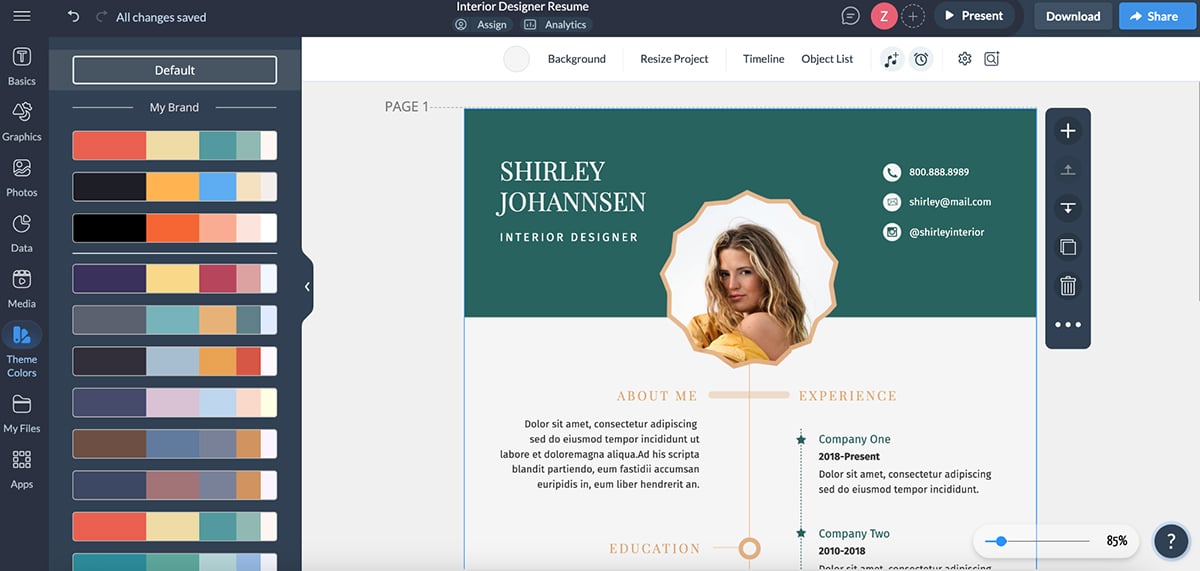This screenshot has height=571, width=1200.
Task: Open the Data sidebar panel
Action: [21, 232]
